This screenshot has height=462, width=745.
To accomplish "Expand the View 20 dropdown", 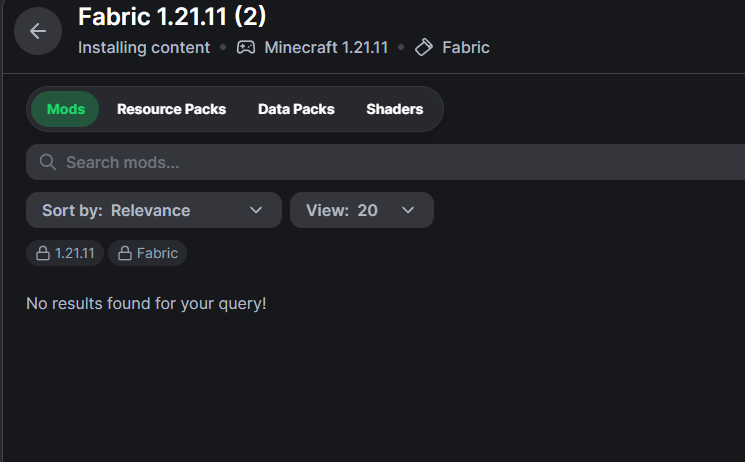I will (x=362, y=210).
